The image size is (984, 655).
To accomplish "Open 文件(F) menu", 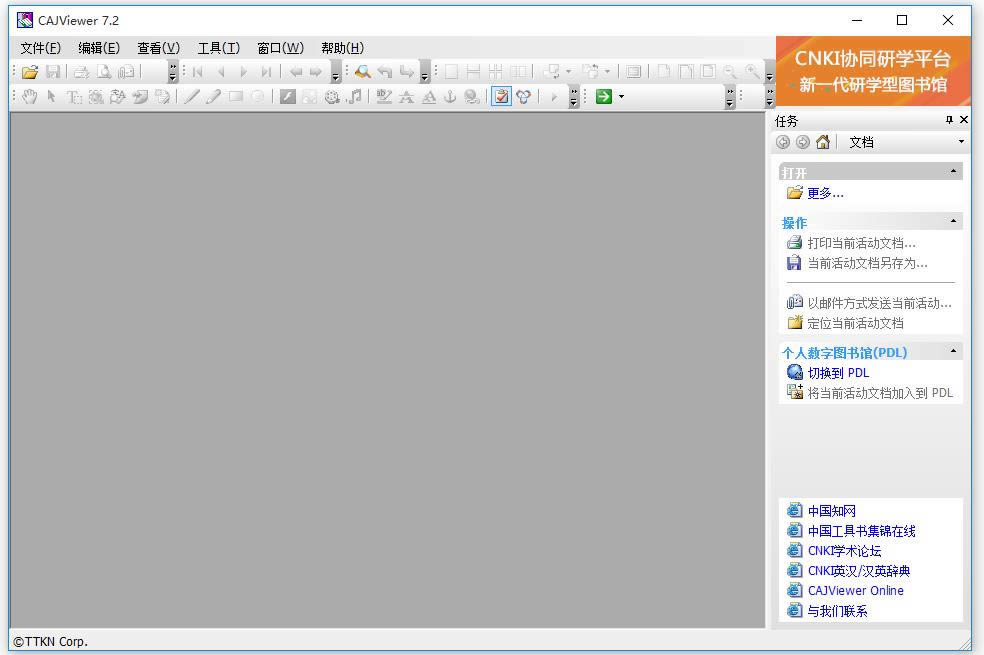I will (40, 48).
